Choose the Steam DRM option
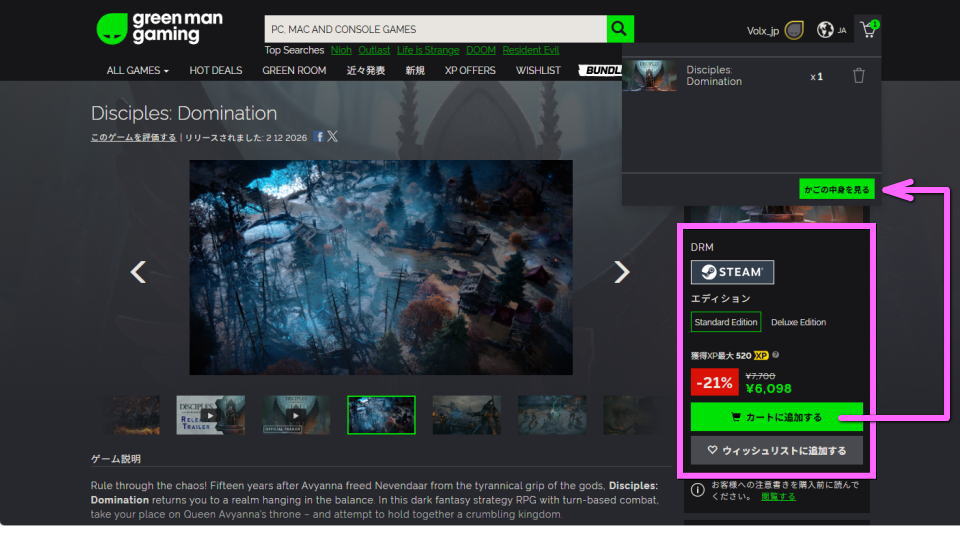Image resolution: width=960 pixels, height=540 pixels. tap(732, 272)
